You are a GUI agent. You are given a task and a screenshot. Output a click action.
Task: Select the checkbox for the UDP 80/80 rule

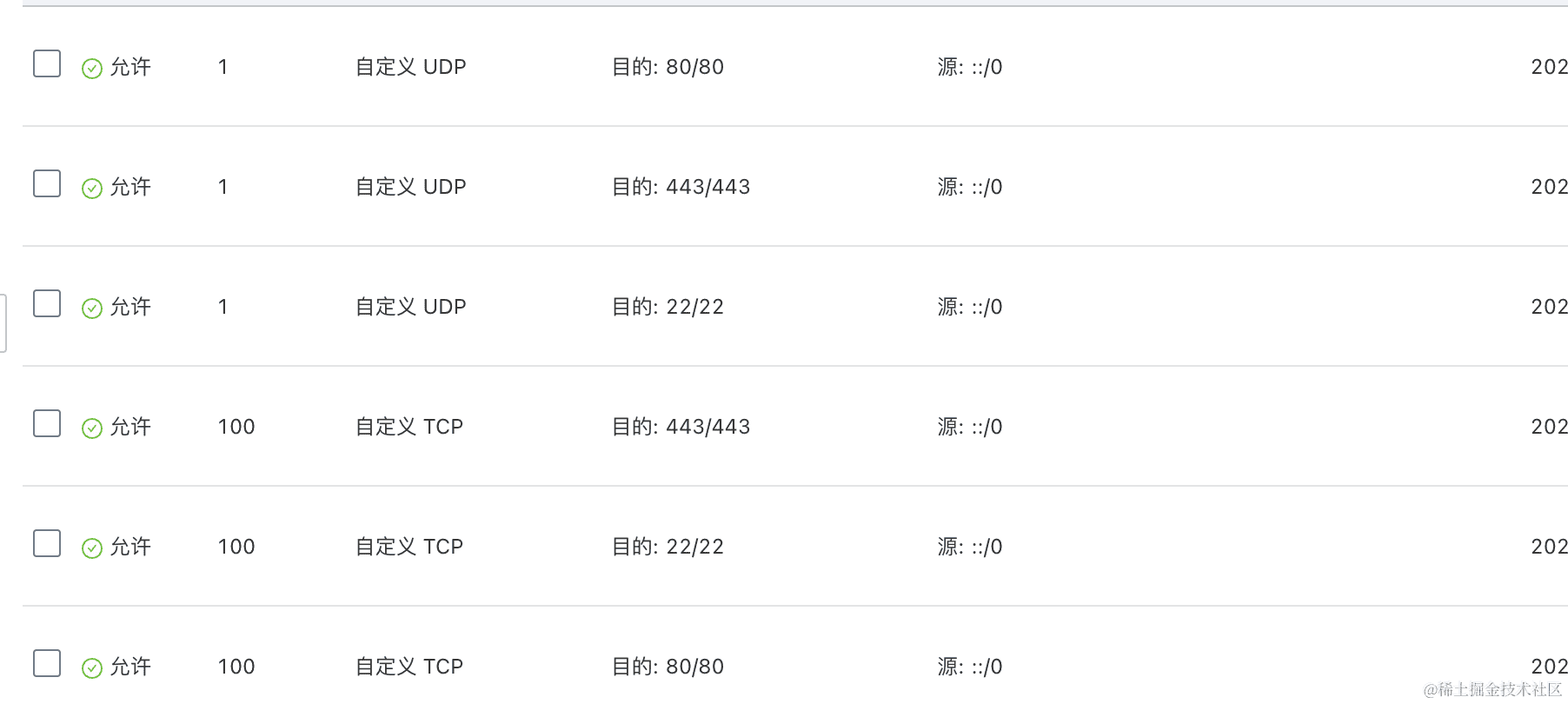(47, 63)
